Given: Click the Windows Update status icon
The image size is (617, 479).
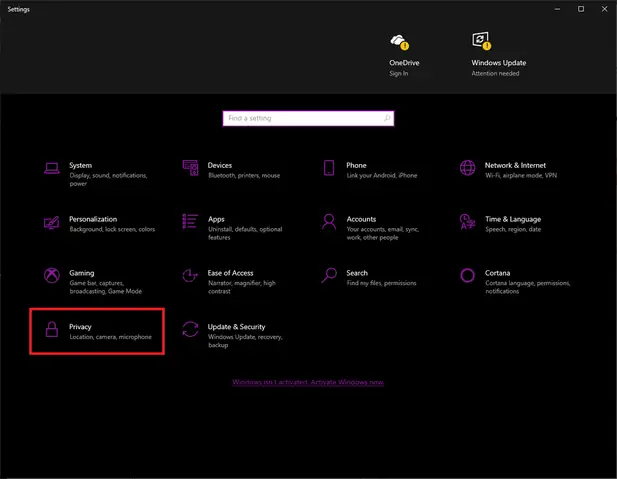Looking at the screenshot, I should (x=482, y=41).
